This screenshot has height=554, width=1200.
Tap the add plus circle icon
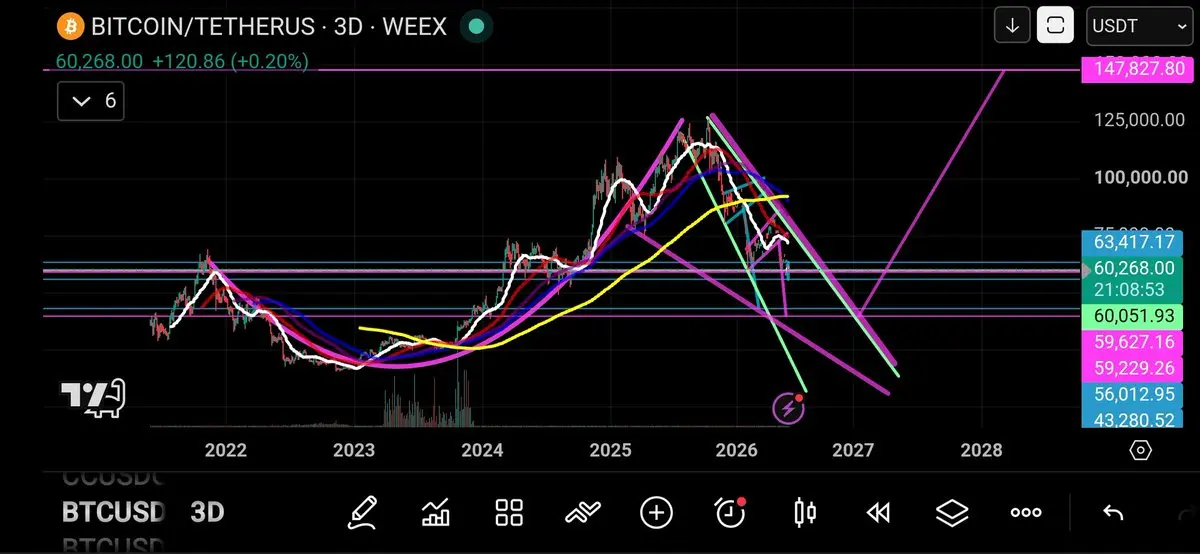tap(656, 513)
